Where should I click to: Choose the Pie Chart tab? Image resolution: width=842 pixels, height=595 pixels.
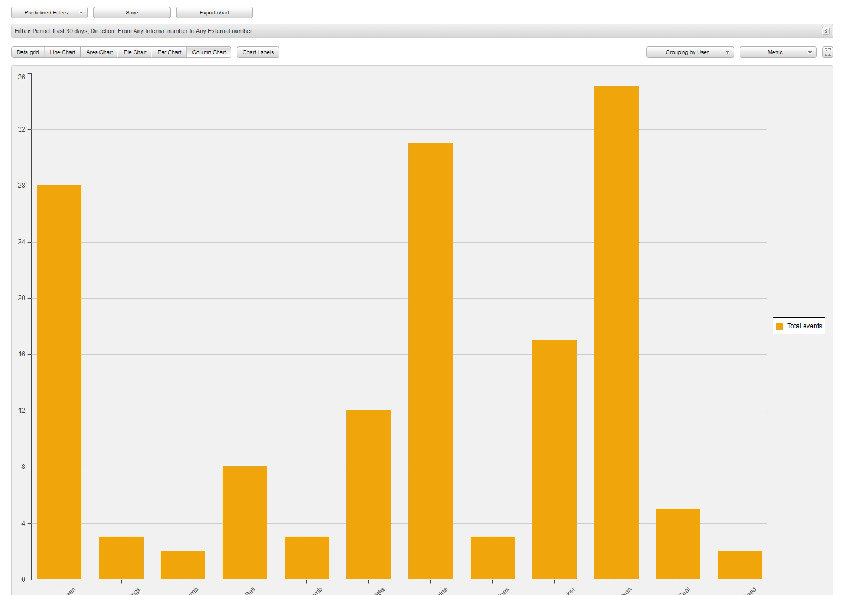coord(135,52)
